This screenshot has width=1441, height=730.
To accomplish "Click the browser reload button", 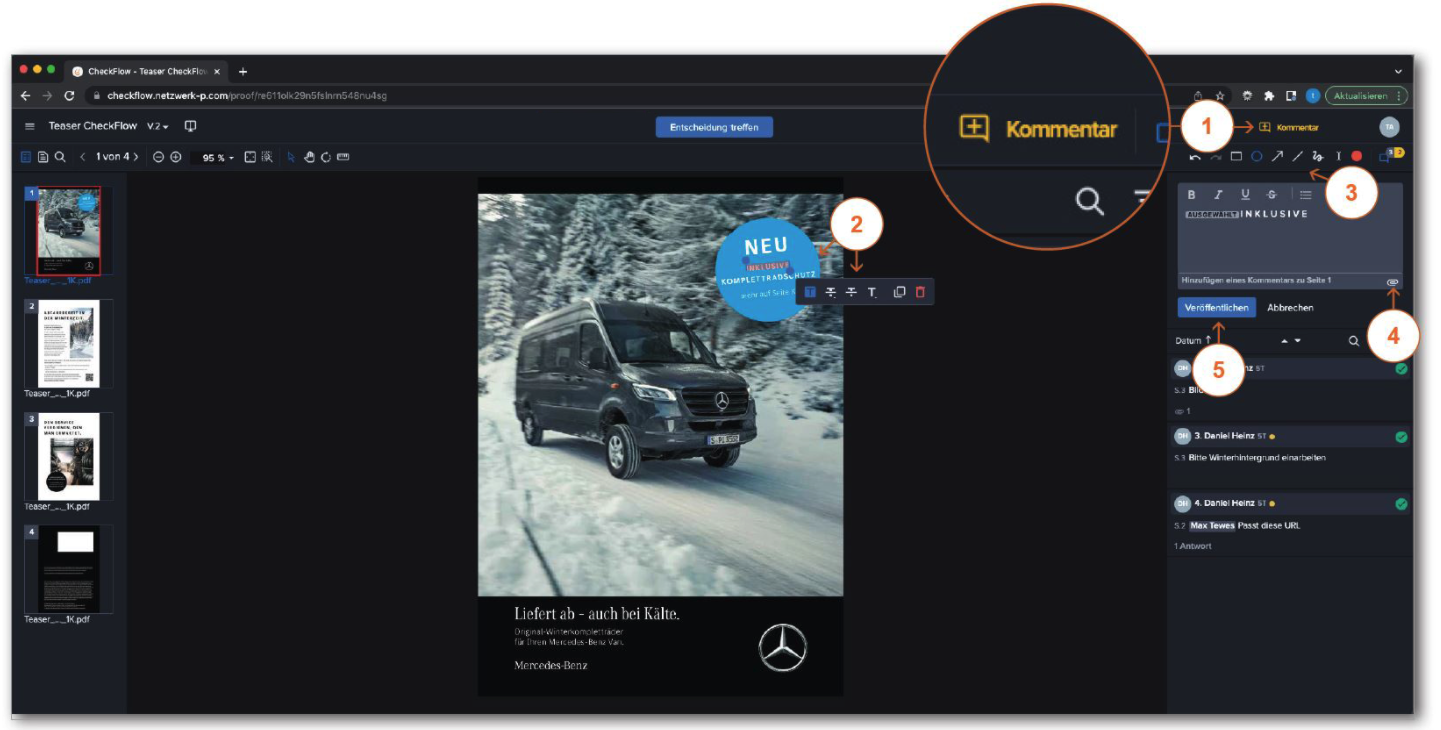I will tap(69, 96).
